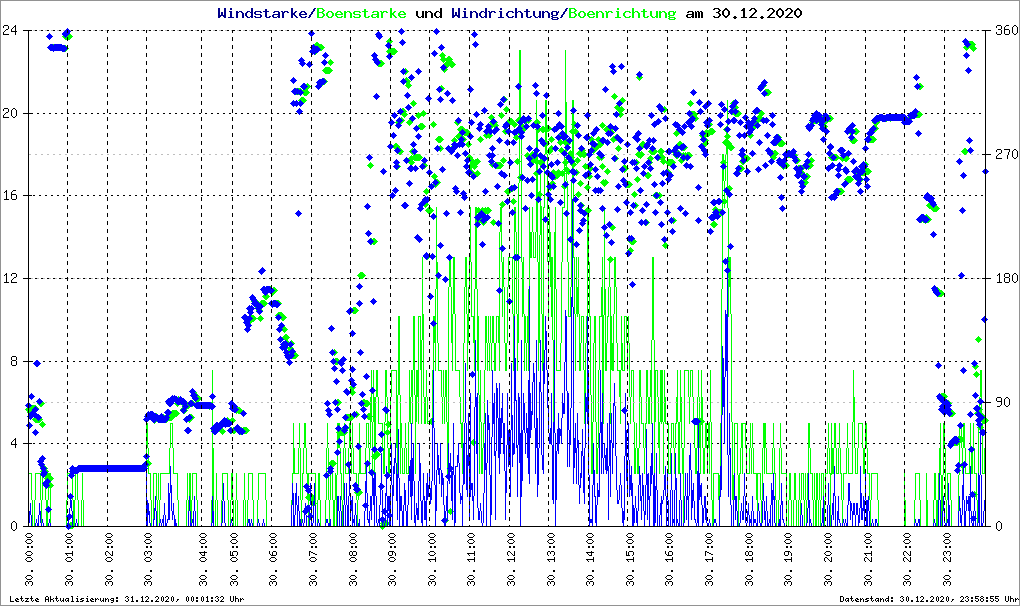Image resolution: width=1020 pixels, height=606 pixels.
Task: Click the Letzte Aktualisierung footer text
Action: [x=123, y=599]
